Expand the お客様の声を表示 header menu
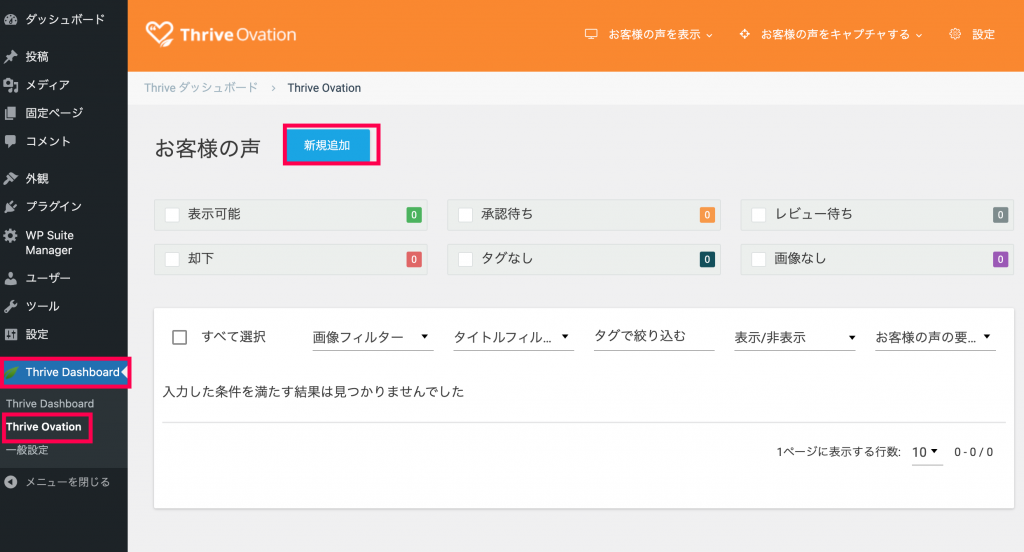The image size is (1024, 552). [648, 35]
